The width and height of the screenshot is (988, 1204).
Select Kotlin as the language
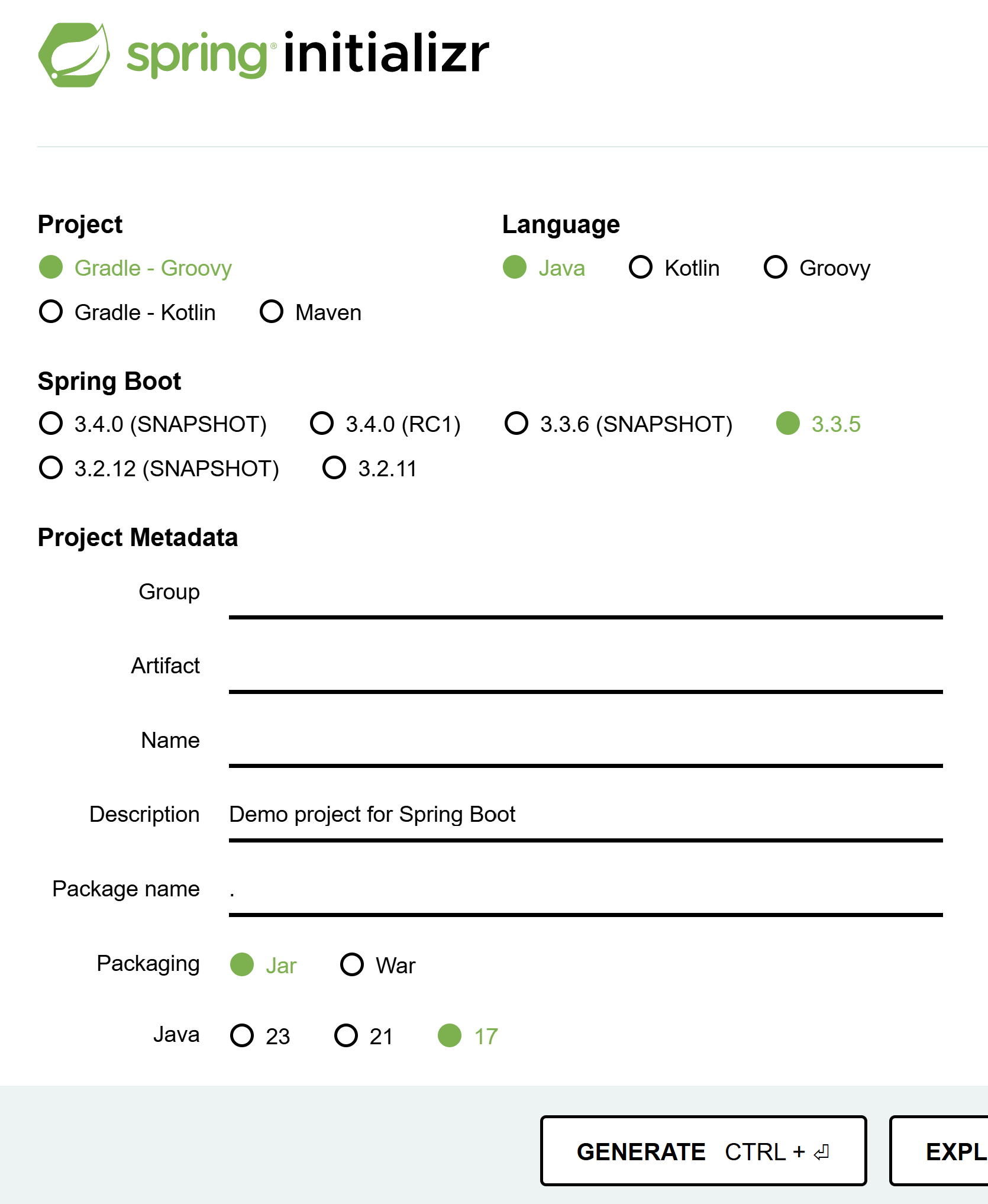[641, 267]
